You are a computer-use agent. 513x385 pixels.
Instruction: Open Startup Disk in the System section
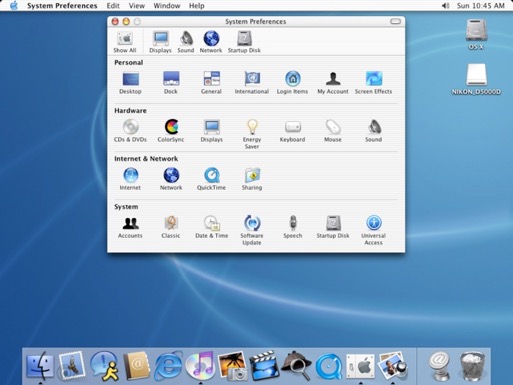pyautogui.click(x=333, y=227)
